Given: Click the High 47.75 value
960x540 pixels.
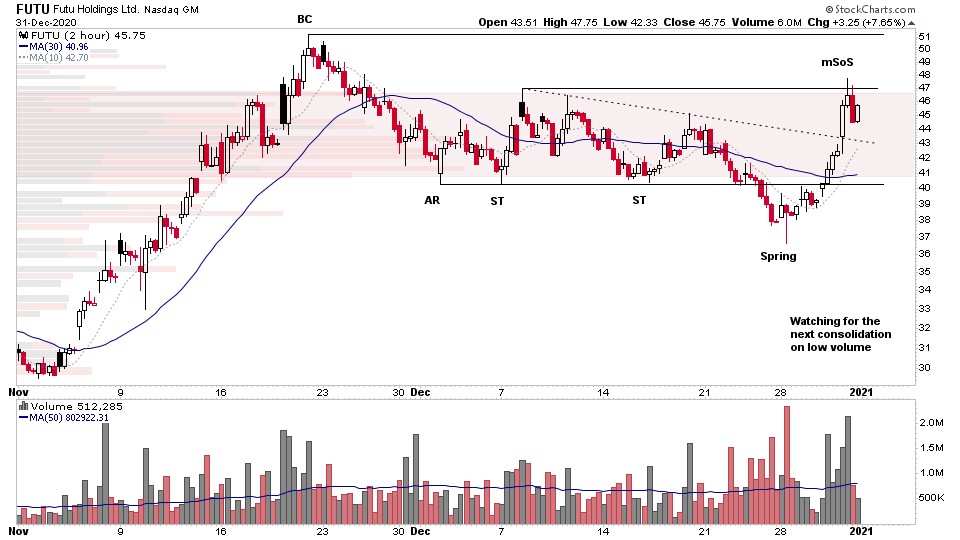Looking at the screenshot, I should pos(570,23).
